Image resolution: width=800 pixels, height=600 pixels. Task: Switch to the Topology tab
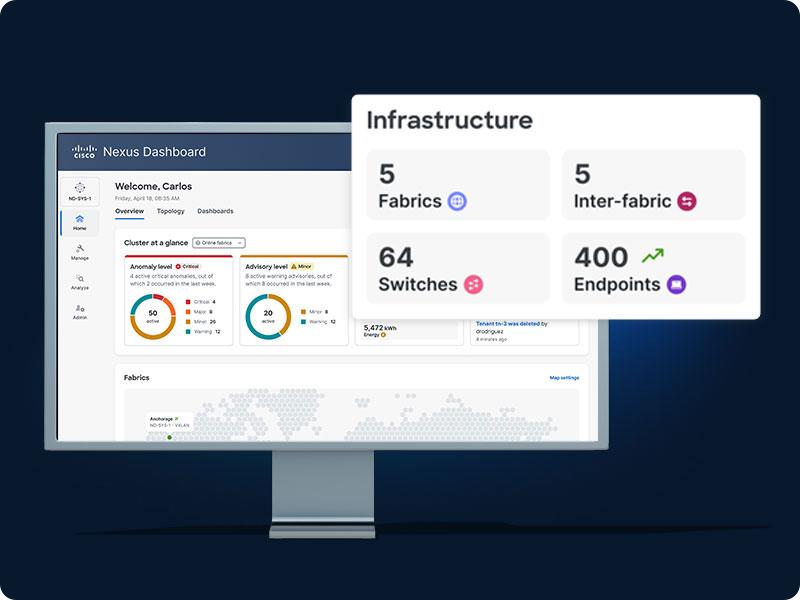tap(170, 211)
